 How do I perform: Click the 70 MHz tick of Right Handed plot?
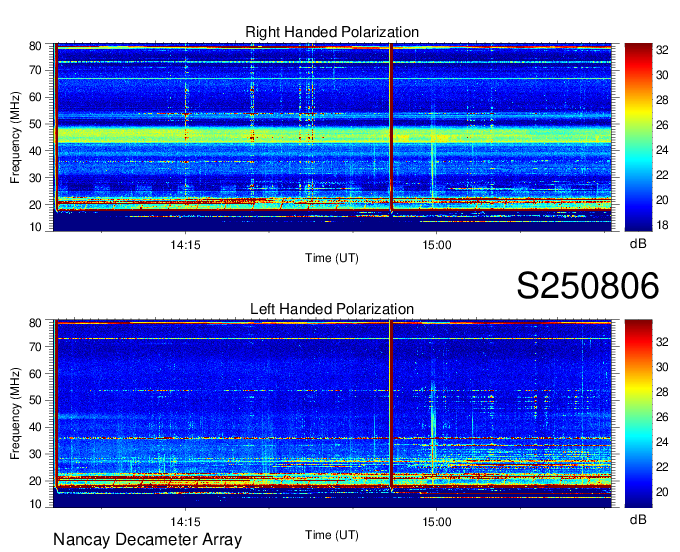(x=35, y=70)
